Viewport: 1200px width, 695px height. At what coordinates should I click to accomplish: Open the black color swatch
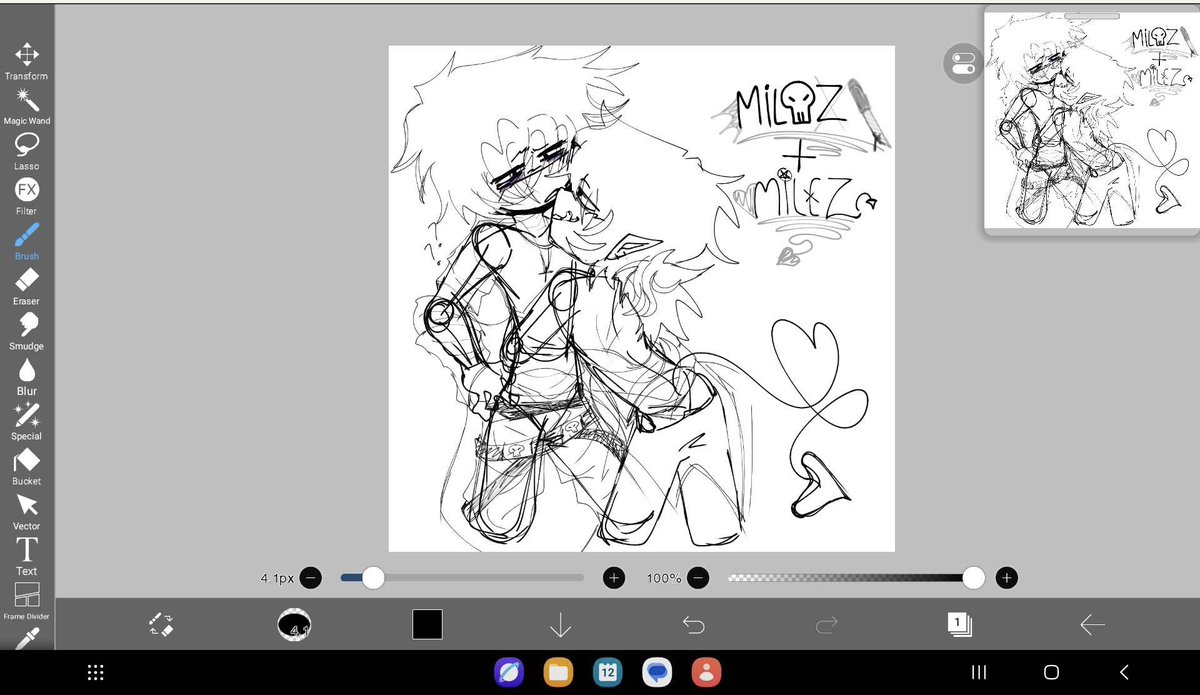[x=427, y=625]
